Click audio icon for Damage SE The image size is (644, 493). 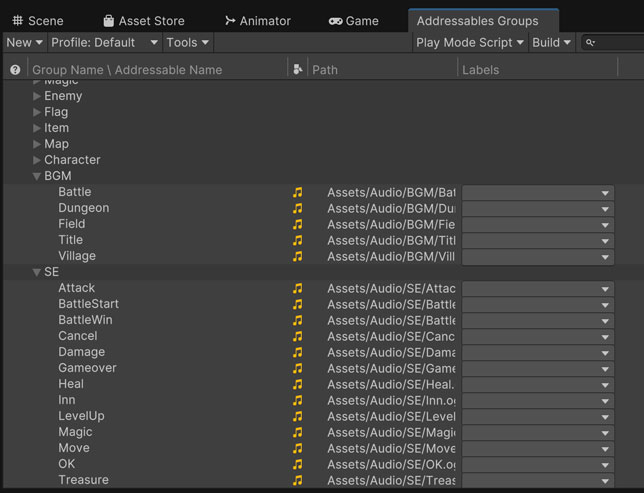pyautogui.click(x=298, y=352)
